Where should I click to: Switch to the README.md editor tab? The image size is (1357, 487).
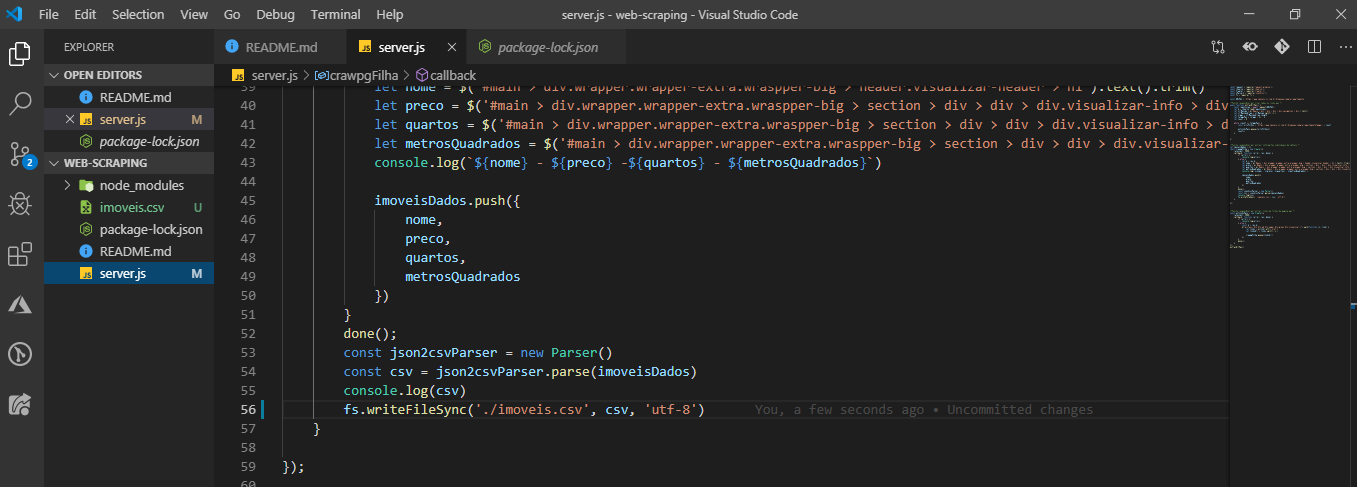(x=281, y=47)
